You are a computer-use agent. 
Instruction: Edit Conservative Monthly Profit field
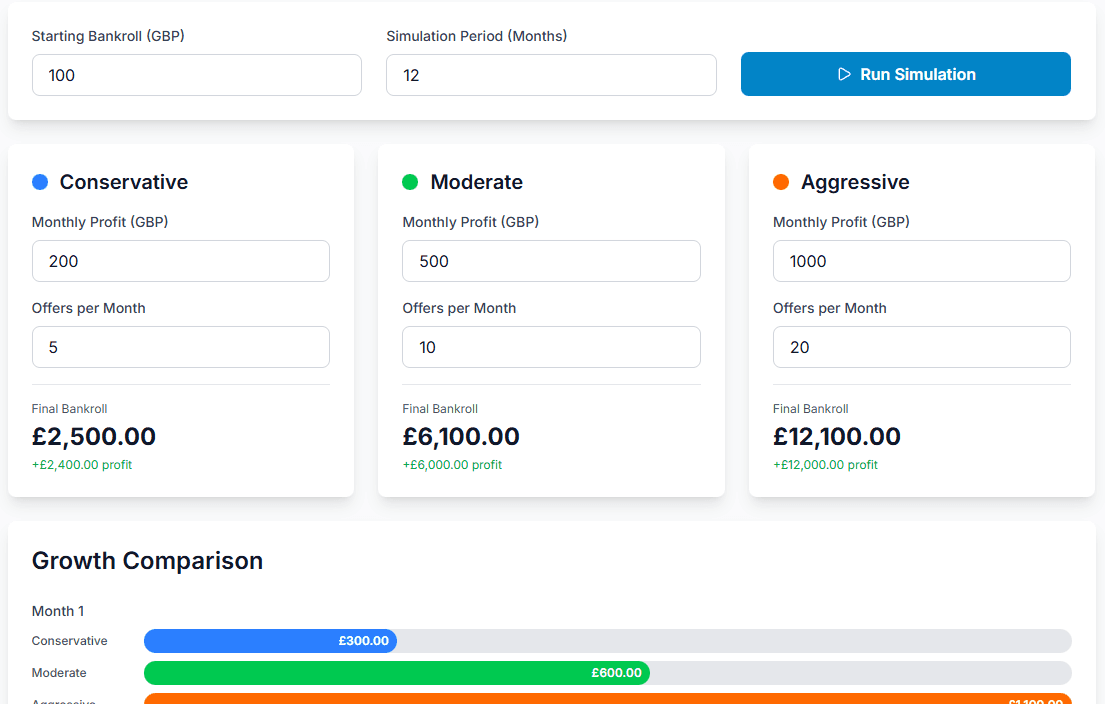tap(181, 261)
